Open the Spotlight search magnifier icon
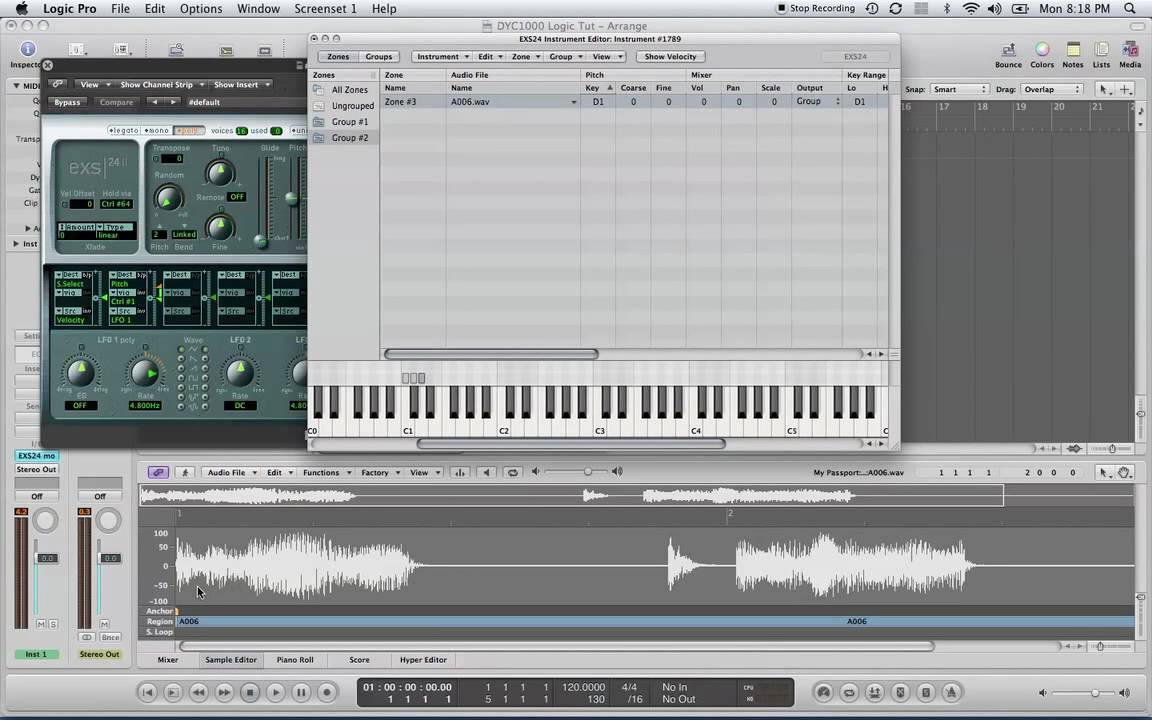This screenshot has width=1152, height=720. pyautogui.click(x=1130, y=9)
